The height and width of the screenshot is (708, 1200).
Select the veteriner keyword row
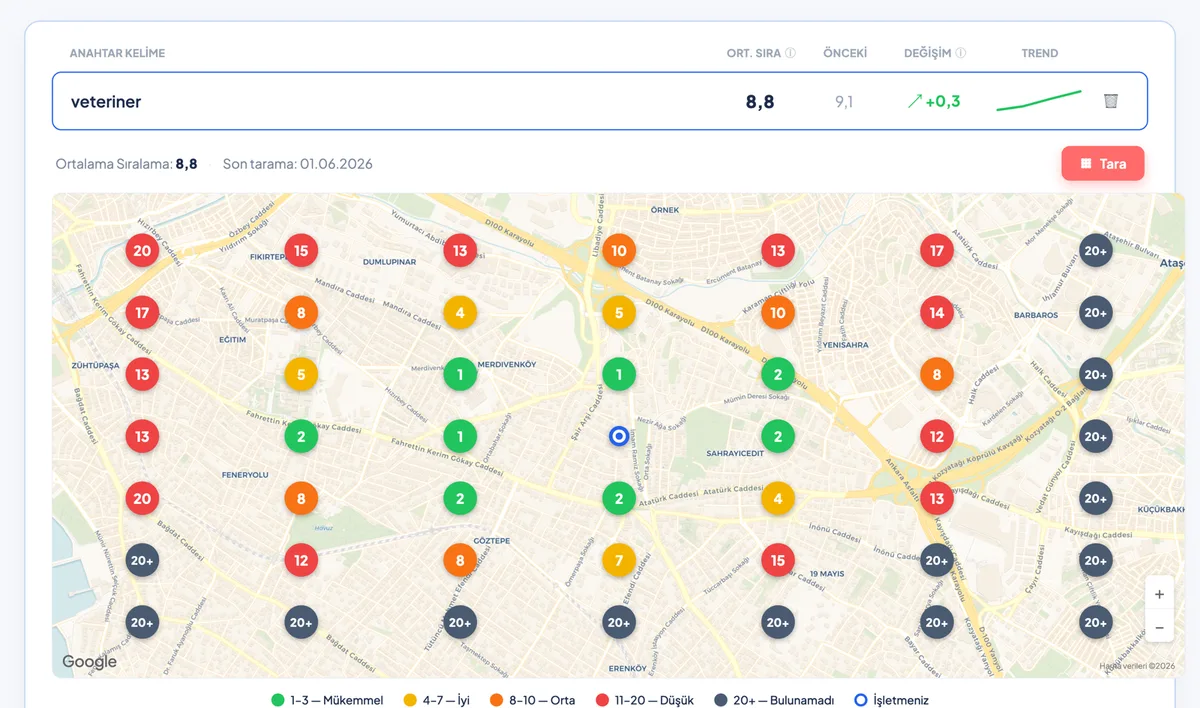600,101
